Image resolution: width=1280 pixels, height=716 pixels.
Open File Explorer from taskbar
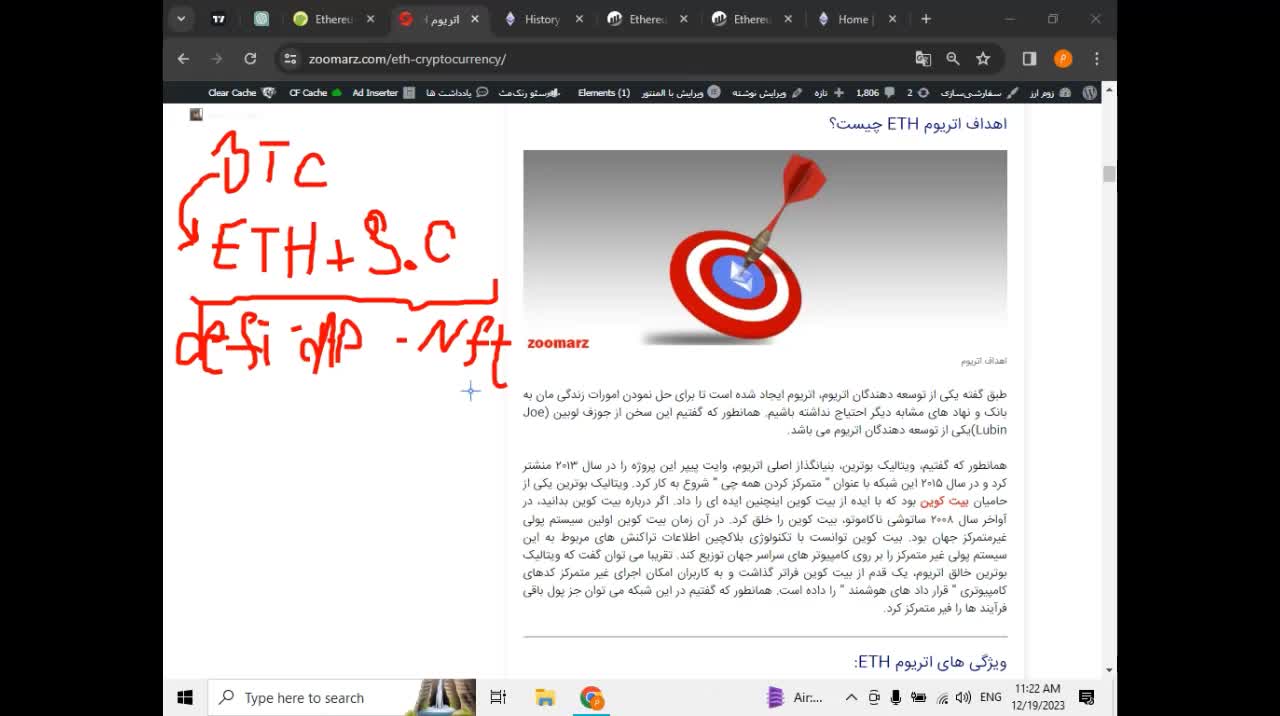pyautogui.click(x=545, y=698)
